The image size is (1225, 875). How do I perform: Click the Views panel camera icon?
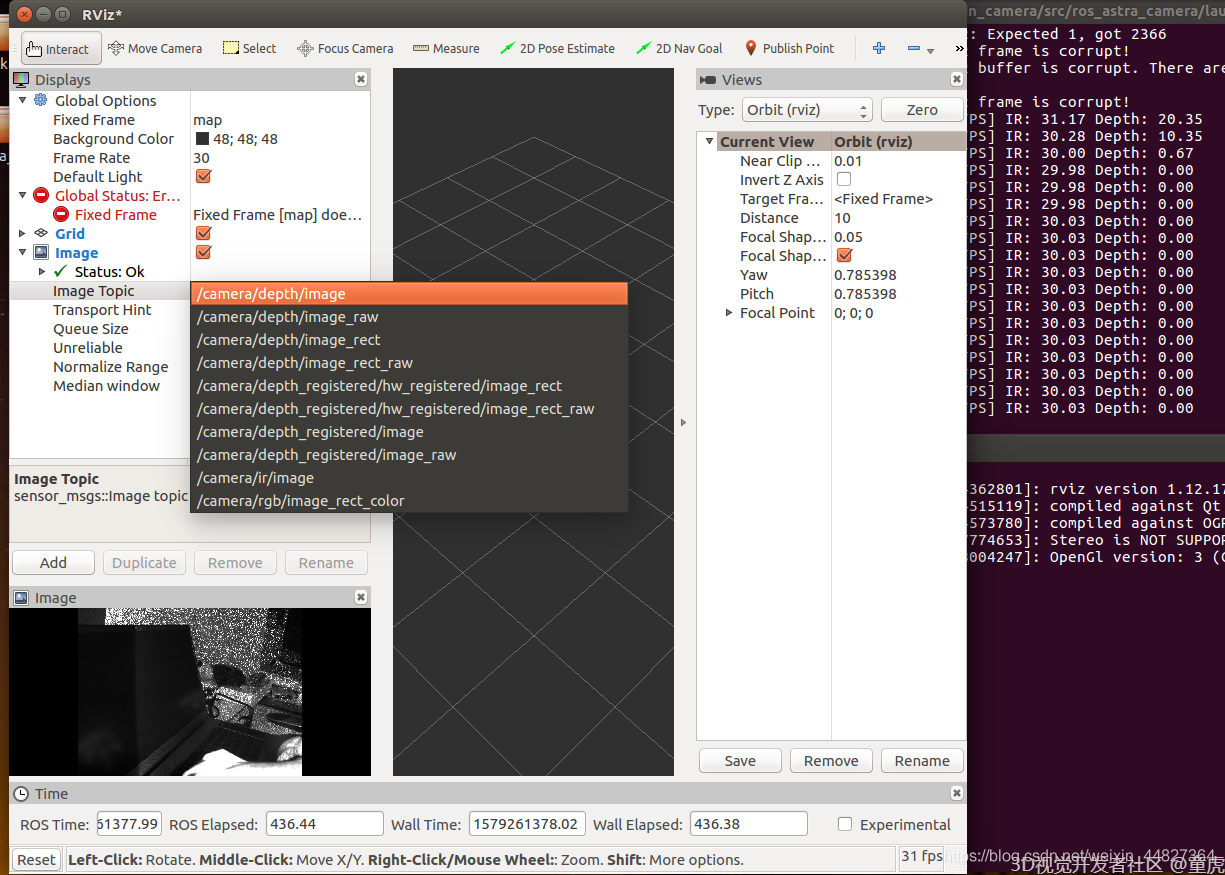709,79
